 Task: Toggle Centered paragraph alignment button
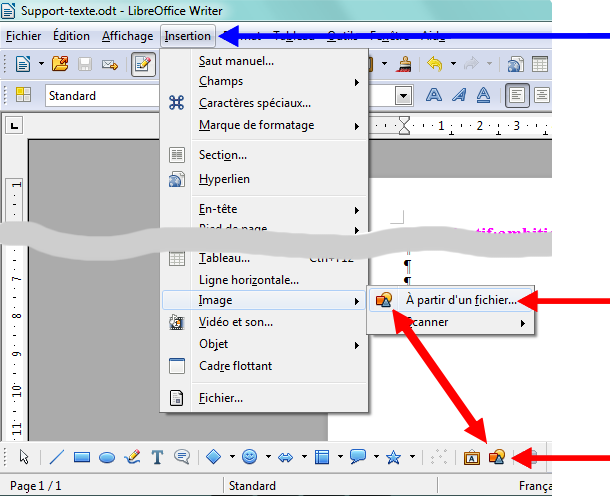click(542, 95)
